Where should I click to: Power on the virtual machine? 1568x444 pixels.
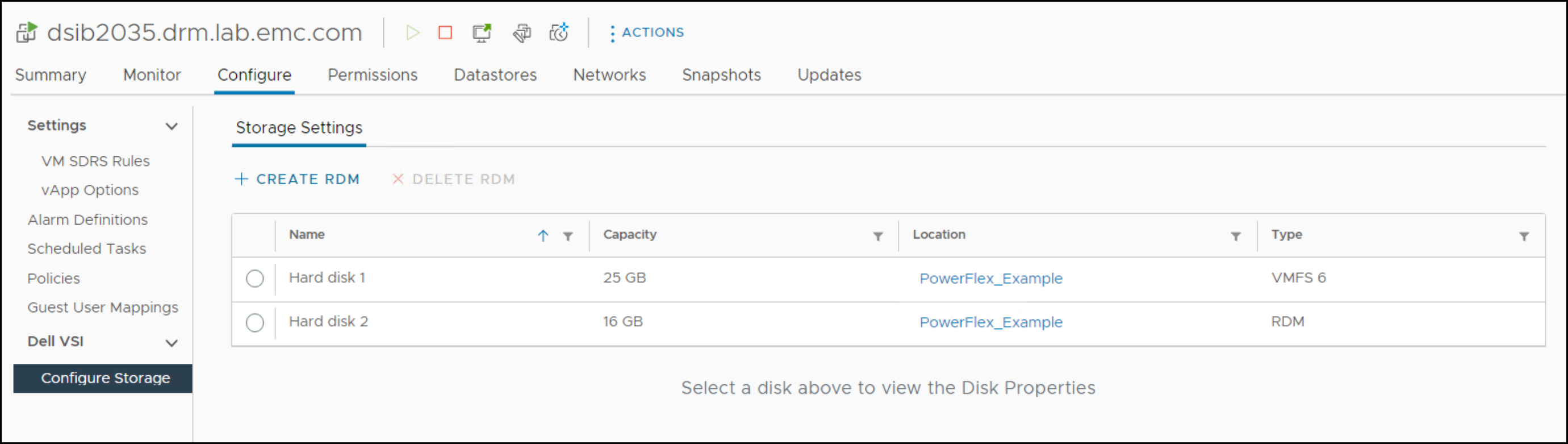coord(413,33)
